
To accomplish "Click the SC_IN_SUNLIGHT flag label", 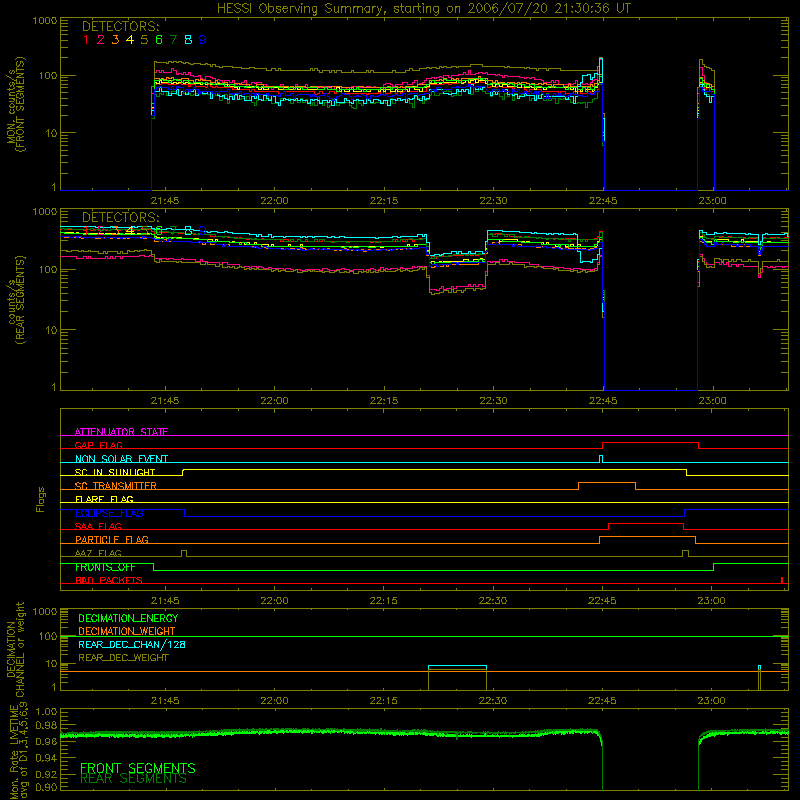I will click(x=115, y=472).
